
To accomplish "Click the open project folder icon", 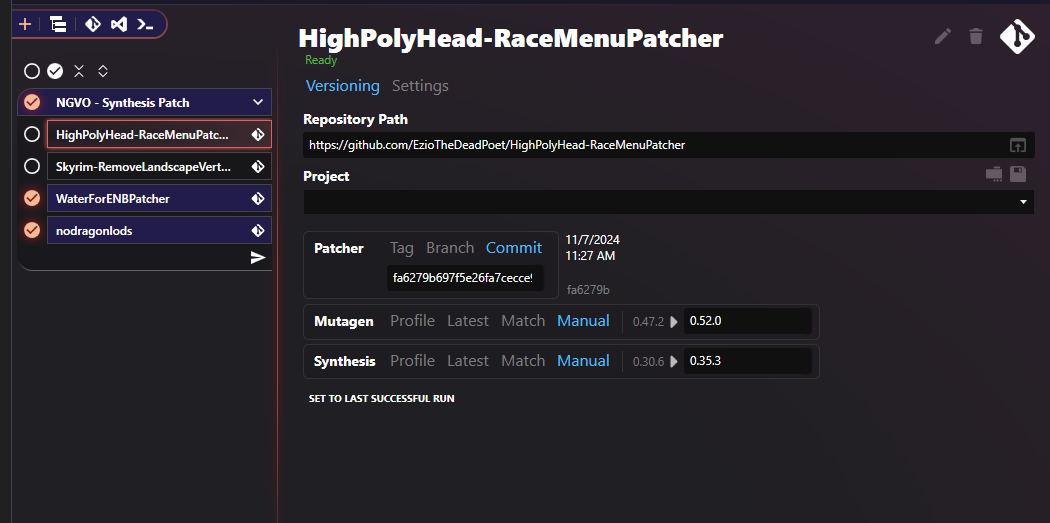I will (994, 174).
